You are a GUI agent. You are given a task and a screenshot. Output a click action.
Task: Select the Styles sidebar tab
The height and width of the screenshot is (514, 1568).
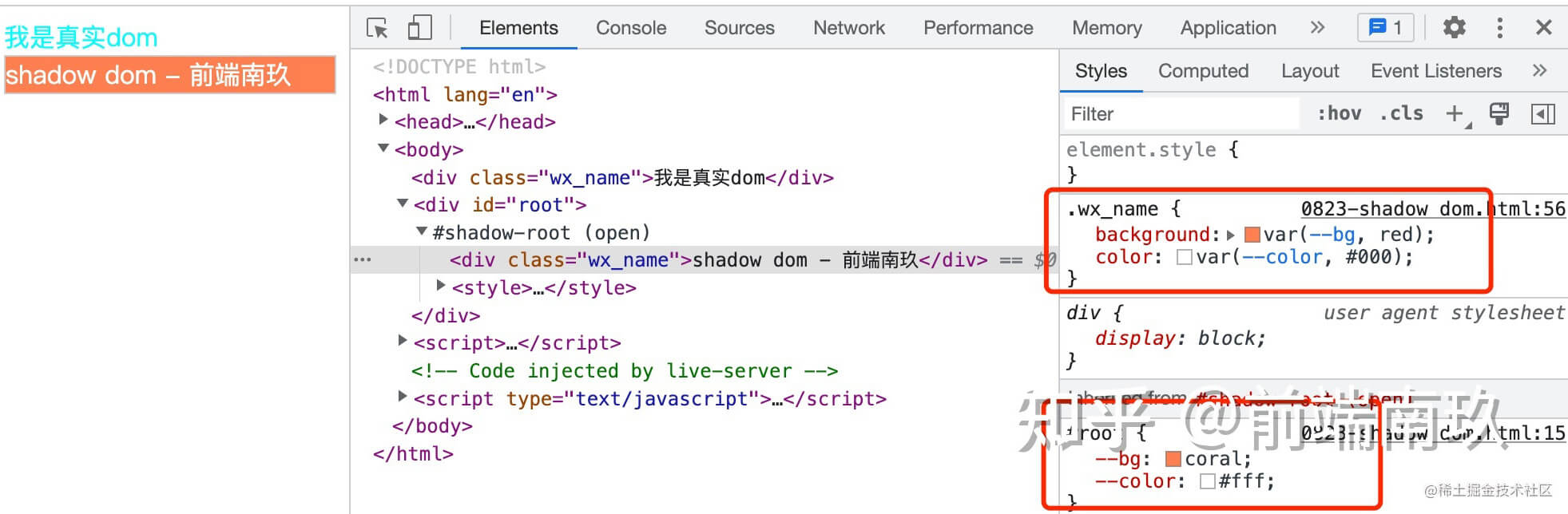1101,71
